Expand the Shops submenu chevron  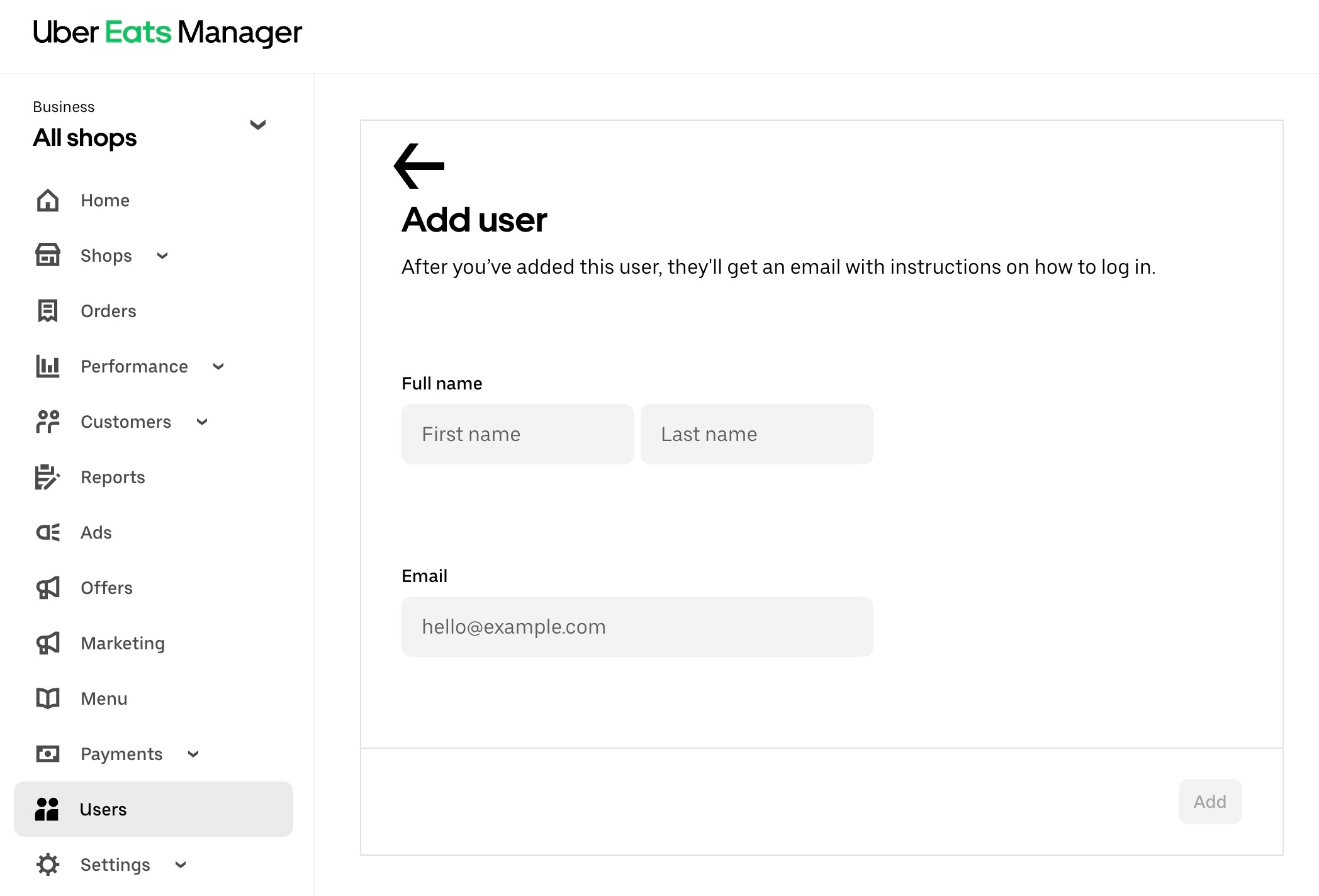click(162, 256)
